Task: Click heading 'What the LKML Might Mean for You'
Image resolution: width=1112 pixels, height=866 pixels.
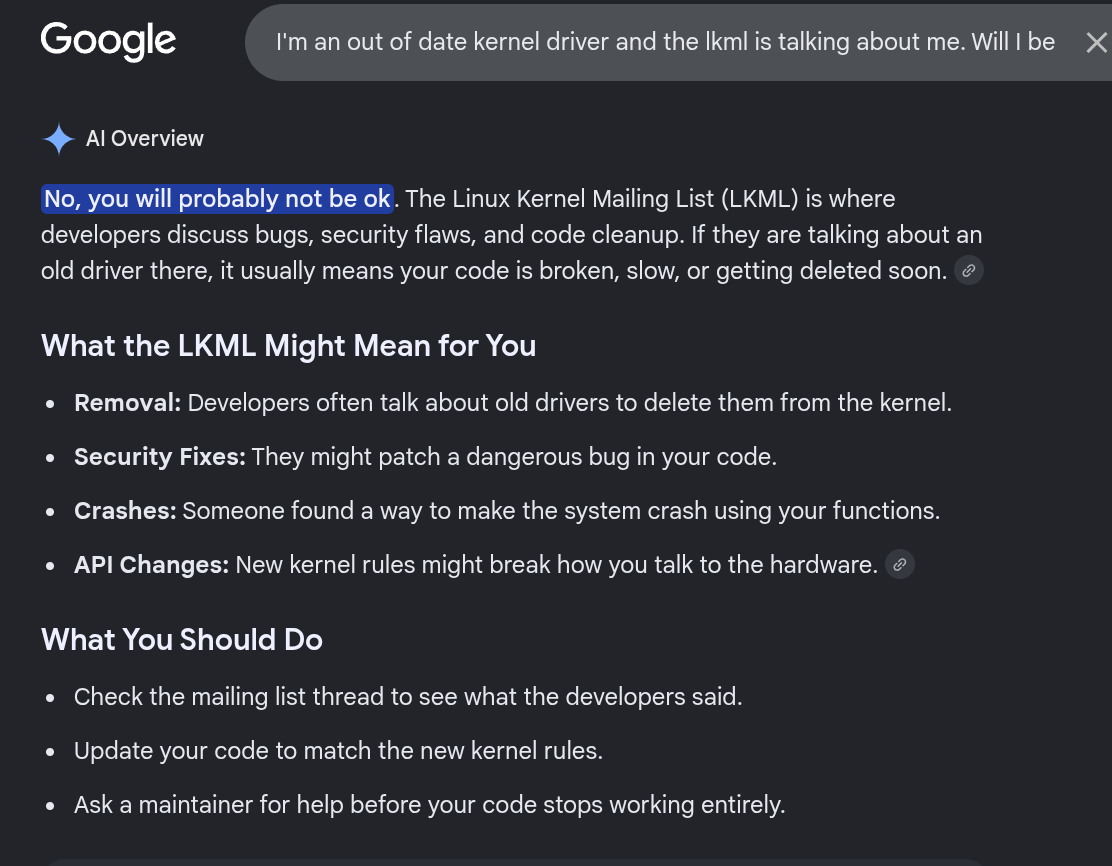Action: (x=289, y=346)
